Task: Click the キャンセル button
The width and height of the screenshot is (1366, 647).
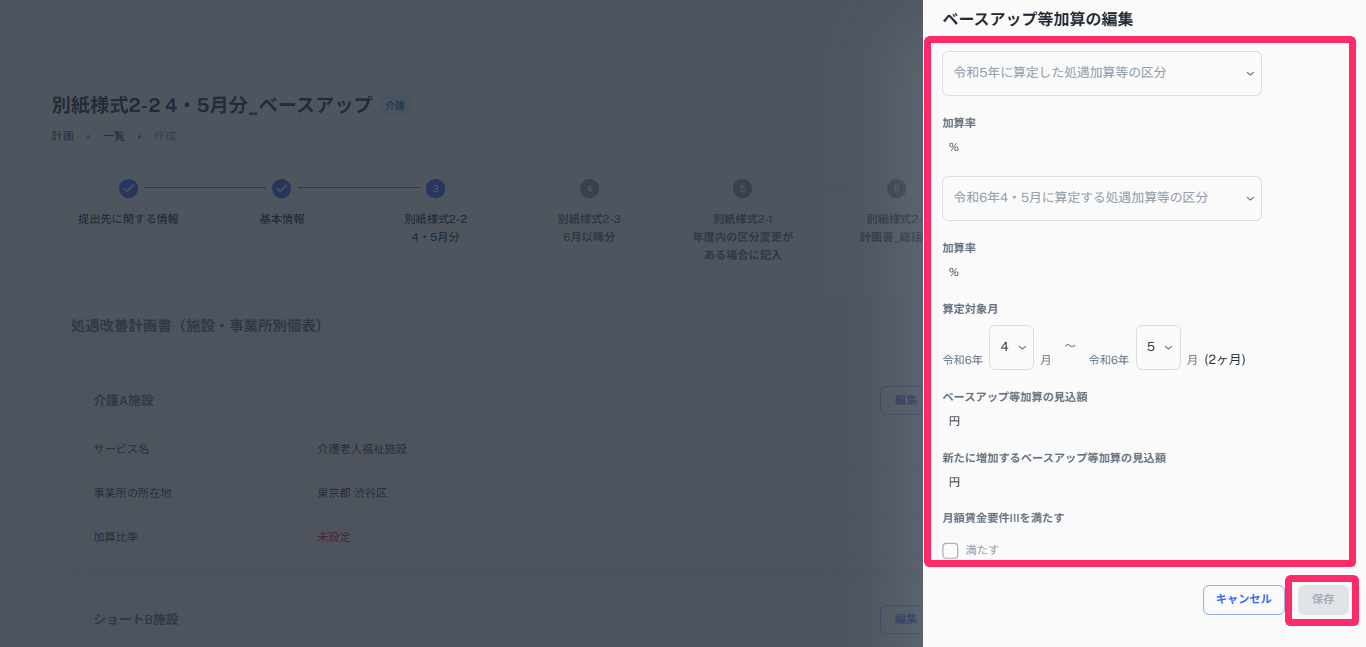Action: [x=1243, y=599]
